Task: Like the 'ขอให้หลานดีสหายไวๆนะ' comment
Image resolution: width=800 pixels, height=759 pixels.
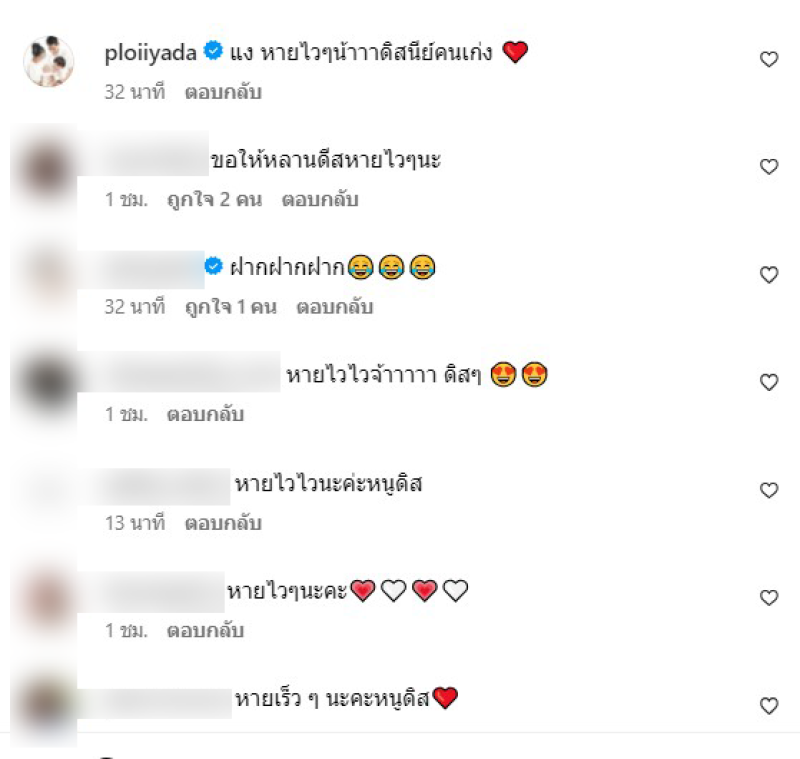Action: [x=769, y=167]
